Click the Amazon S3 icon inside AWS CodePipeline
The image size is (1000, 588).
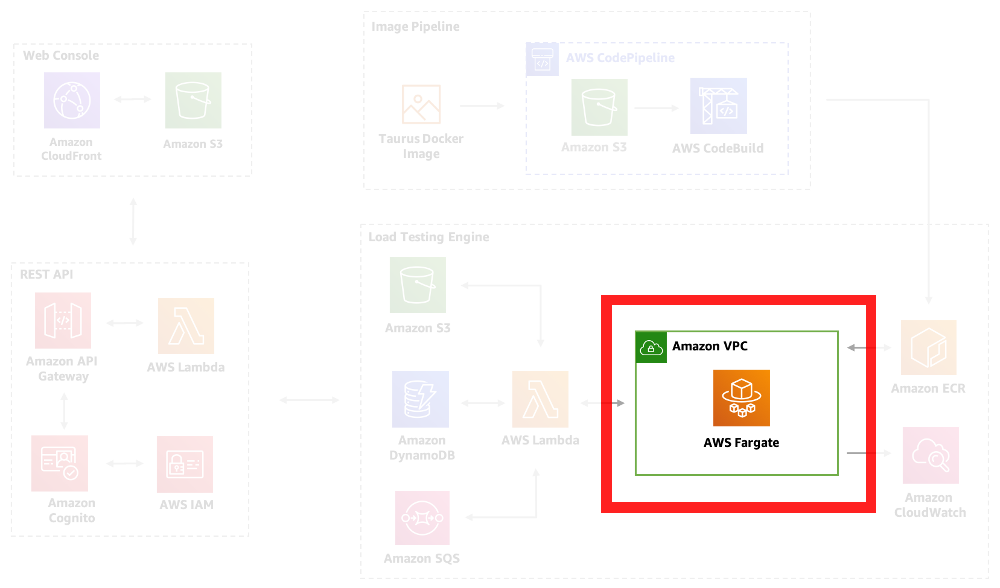[x=599, y=107]
